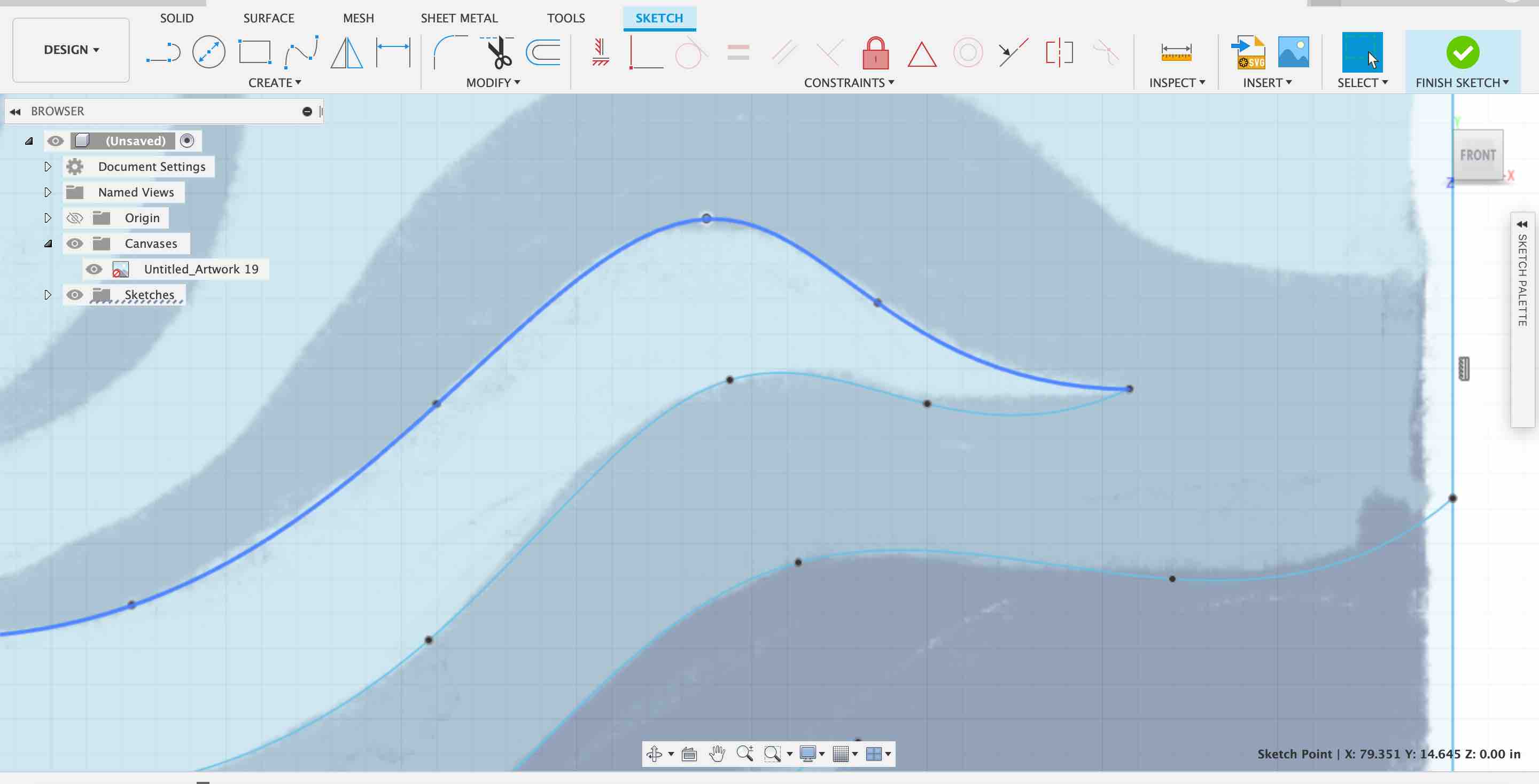Open the CREATE dropdown menu
Image resolution: width=1539 pixels, height=784 pixels.
[x=275, y=83]
